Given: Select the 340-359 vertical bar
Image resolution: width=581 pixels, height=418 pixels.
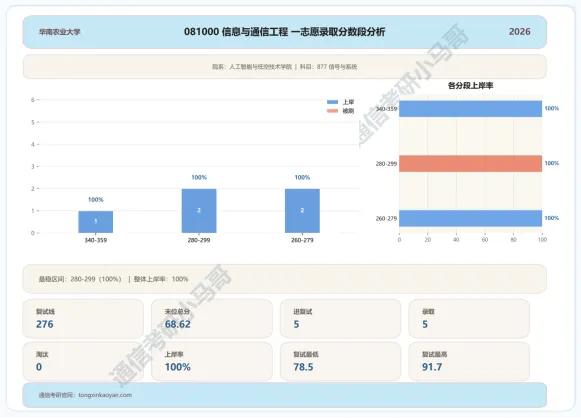Looking at the screenshot, I should coord(96,222).
